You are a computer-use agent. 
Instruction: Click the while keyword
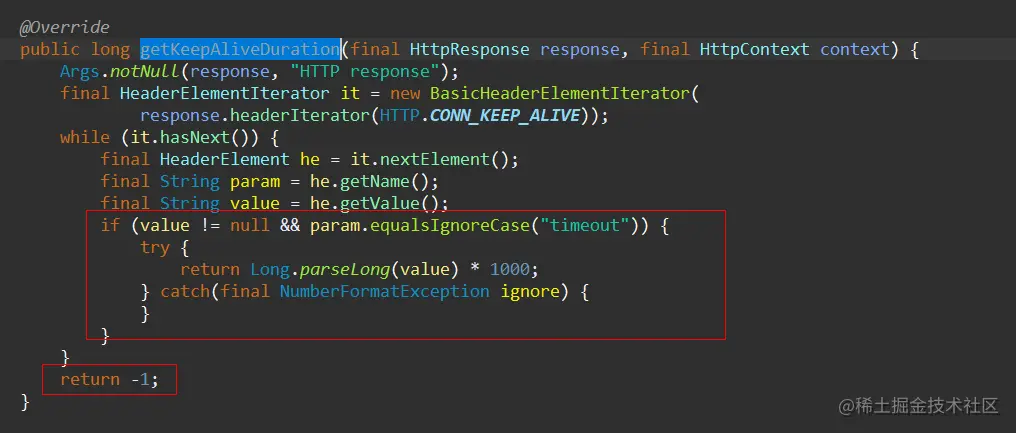click(x=85, y=137)
